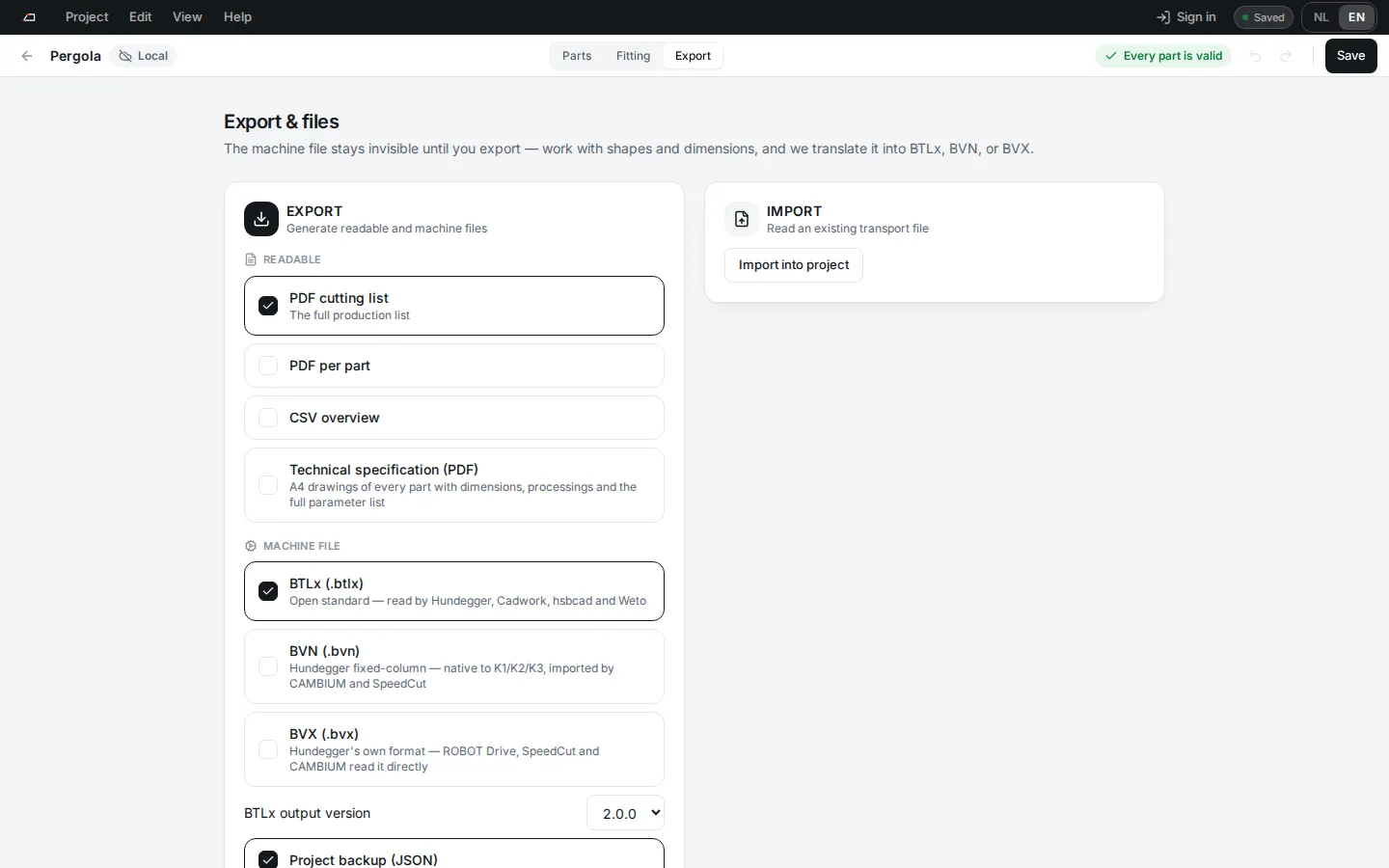This screenshot has width=1389, height=868.
Task: Click the Sign in arrow icon
Action: tap(1163, 17)
